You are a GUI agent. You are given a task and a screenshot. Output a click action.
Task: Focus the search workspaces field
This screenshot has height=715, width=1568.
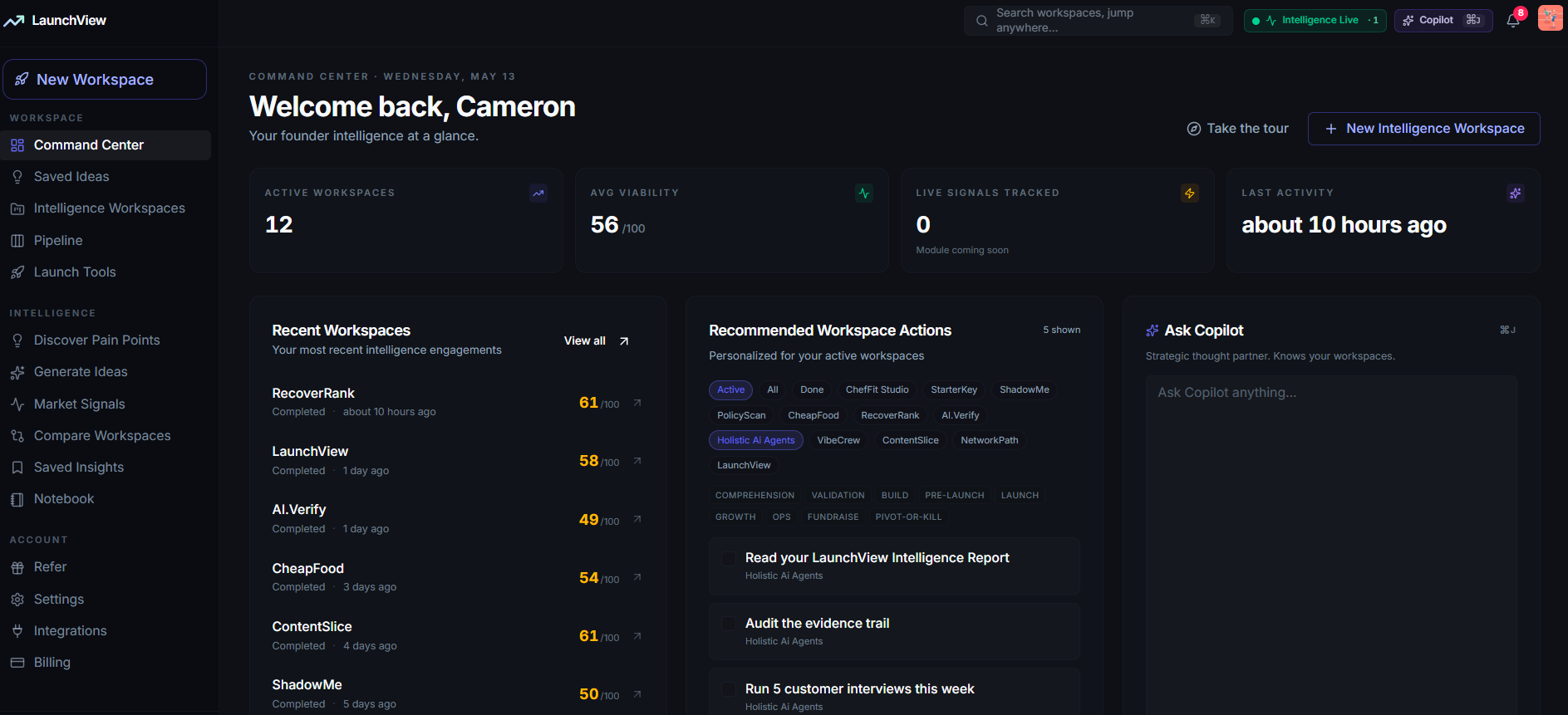click(x=1098, y=21)
